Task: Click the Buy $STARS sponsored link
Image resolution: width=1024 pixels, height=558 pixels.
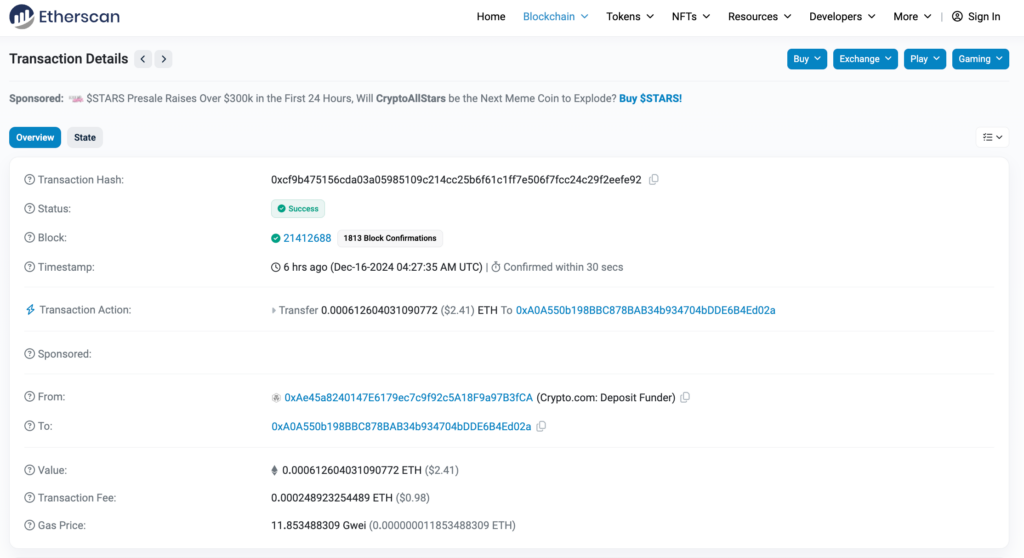Action: 650,98
